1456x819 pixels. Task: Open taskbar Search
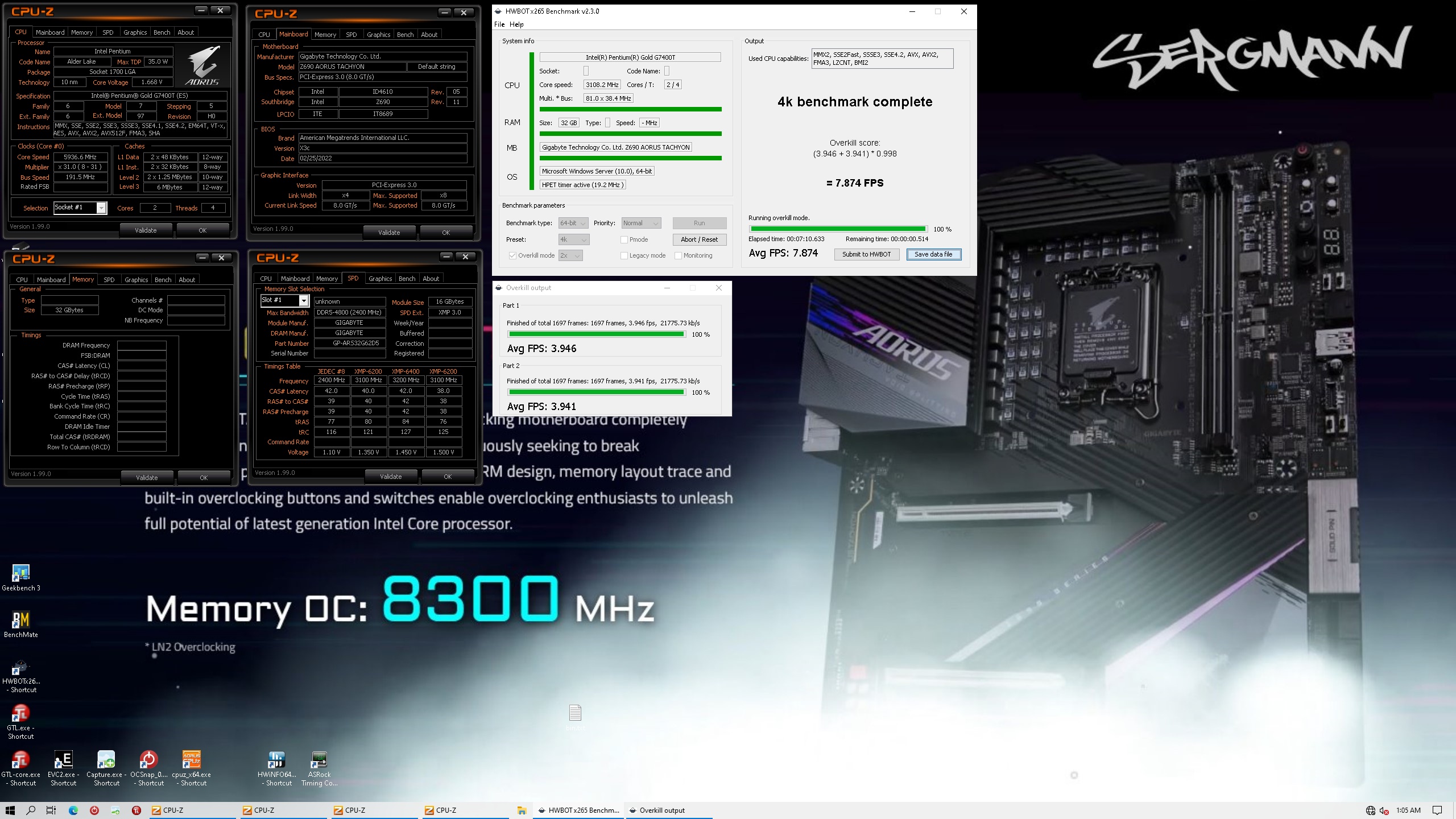(31, 810)
